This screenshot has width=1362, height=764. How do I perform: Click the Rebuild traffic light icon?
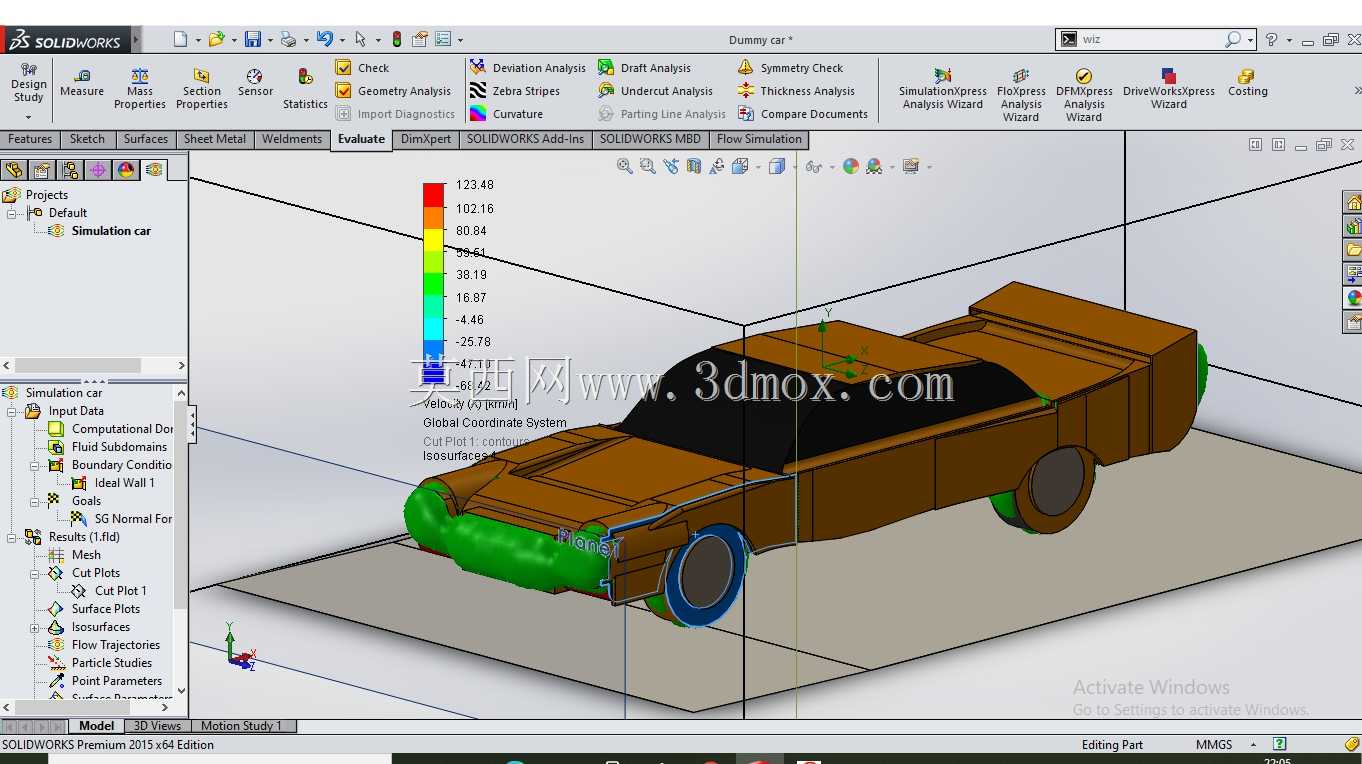click(x=397, y=39)
